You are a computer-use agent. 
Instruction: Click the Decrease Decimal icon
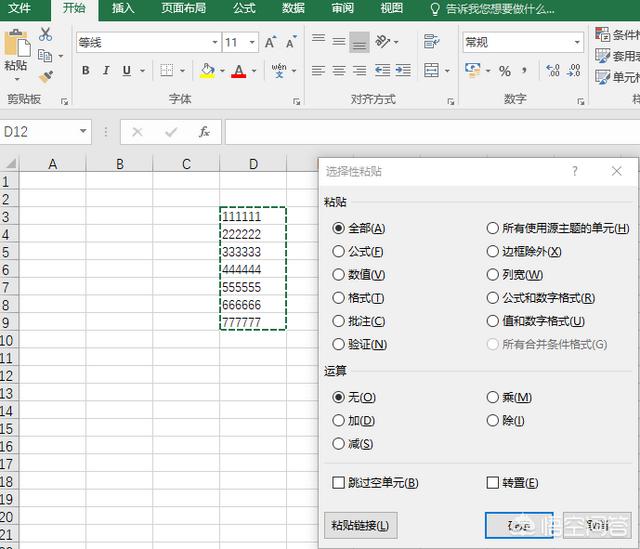[573, 71]
